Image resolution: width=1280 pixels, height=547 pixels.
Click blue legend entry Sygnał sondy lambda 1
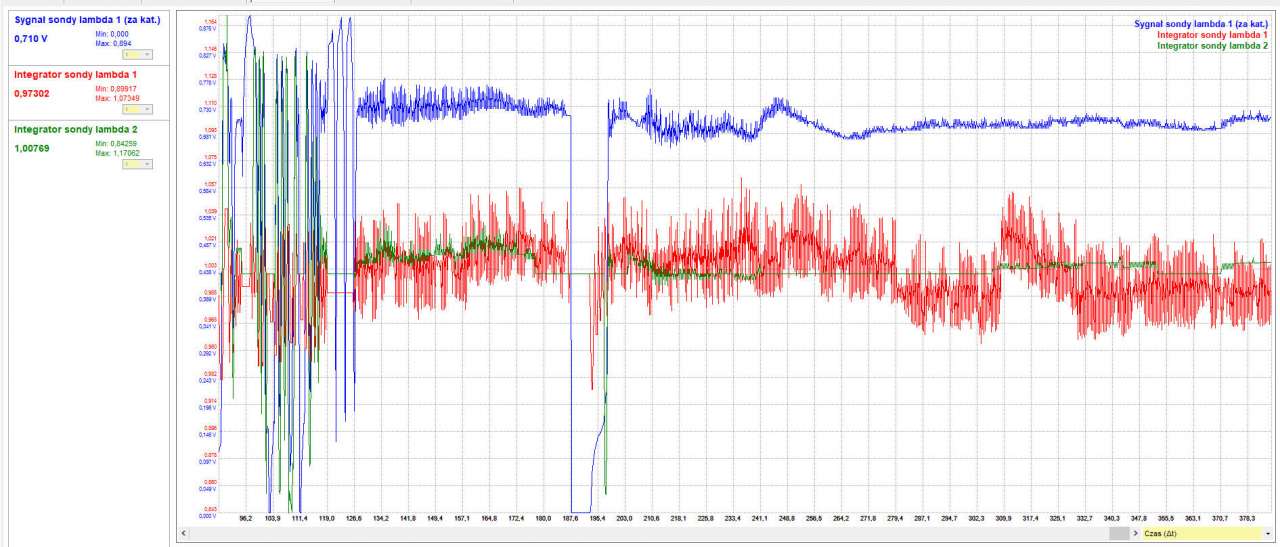[1201, 23]
